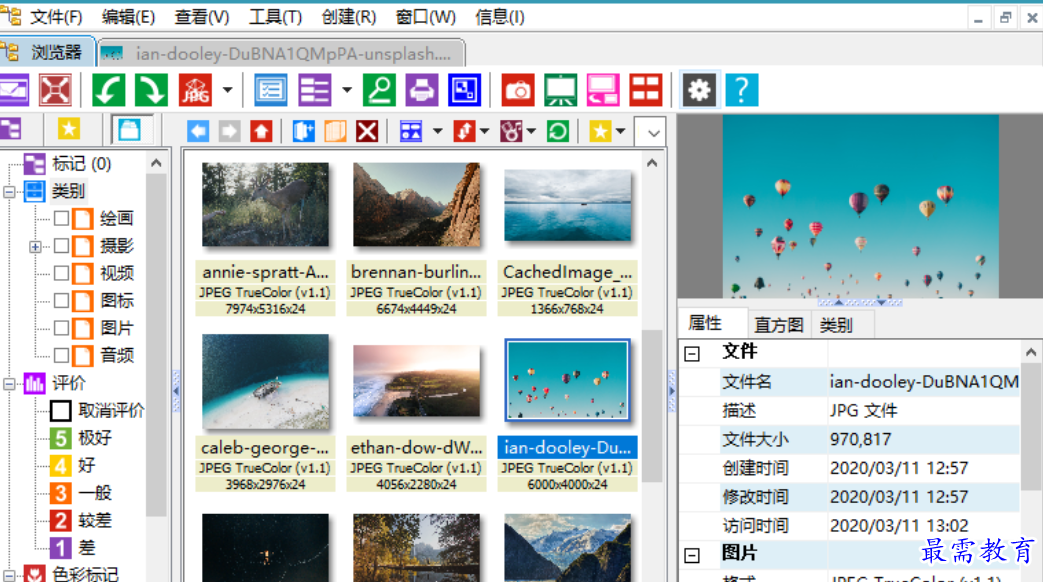Select the caleb-george beach thumbnail

pyautogui.click(x=265, y=381)
